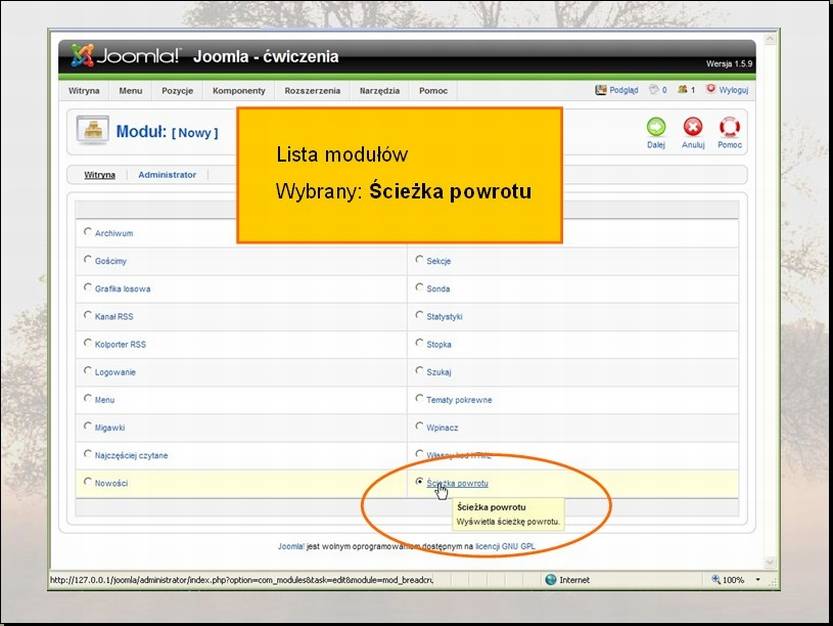
Task: Select the Kanał RSS radio button
Action: 88,315
